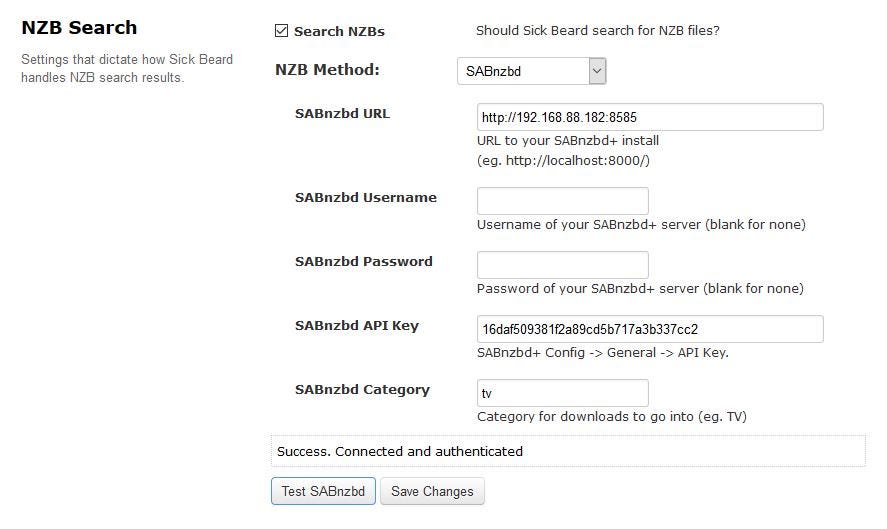
Task: Click the NZB Method label
Action: pos(327,70)
